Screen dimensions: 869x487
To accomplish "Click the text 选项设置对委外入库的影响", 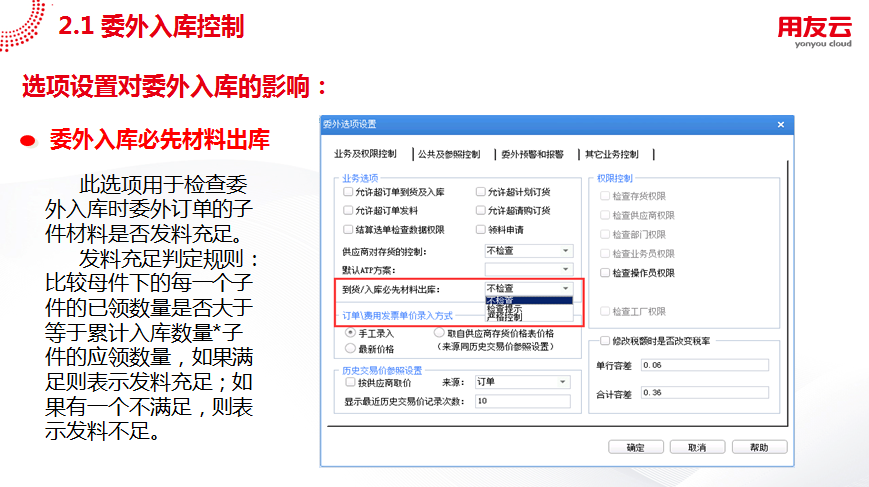I will coord(173,86).
